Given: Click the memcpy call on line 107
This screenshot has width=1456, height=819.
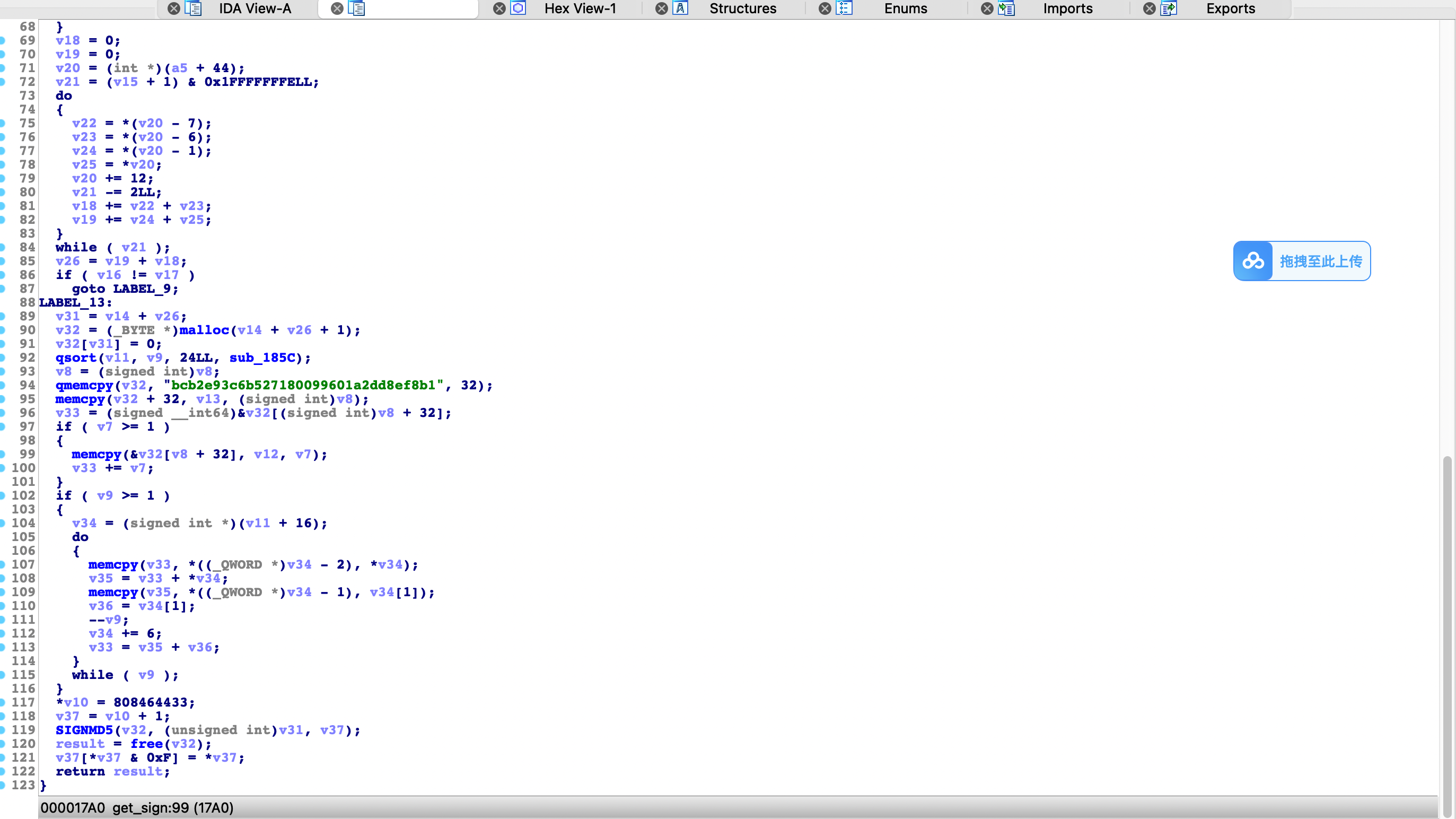Looking at the screenshot, I should [x=113, y=564].
